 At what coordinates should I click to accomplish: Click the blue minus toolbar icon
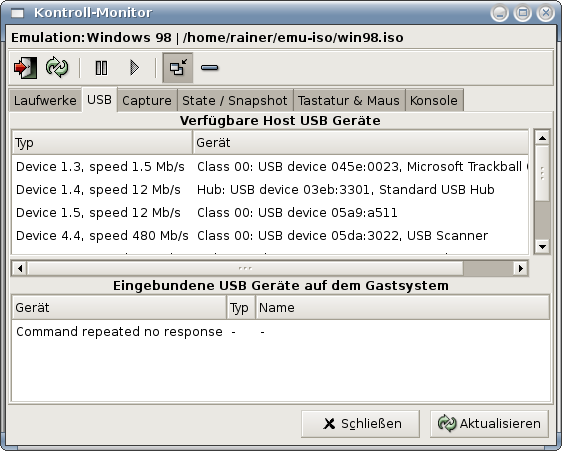pos(210,67)
